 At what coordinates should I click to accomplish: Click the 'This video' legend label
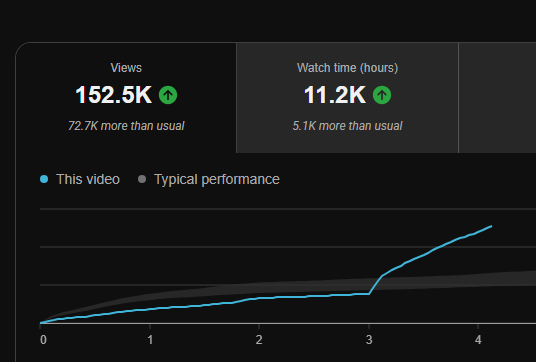pyautogui.click(x=88, y=179)
